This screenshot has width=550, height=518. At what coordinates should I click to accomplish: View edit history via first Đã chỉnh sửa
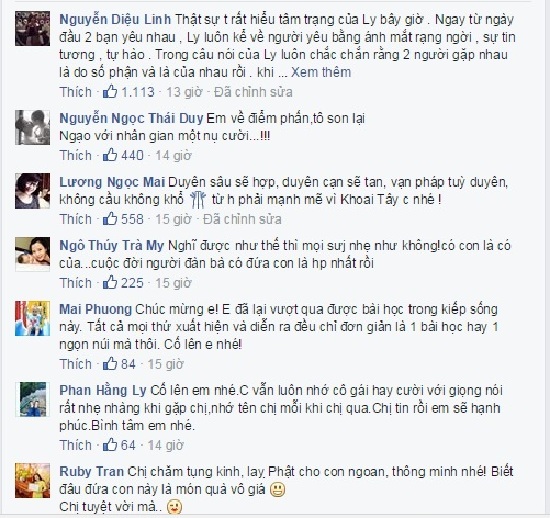[253, 92]
